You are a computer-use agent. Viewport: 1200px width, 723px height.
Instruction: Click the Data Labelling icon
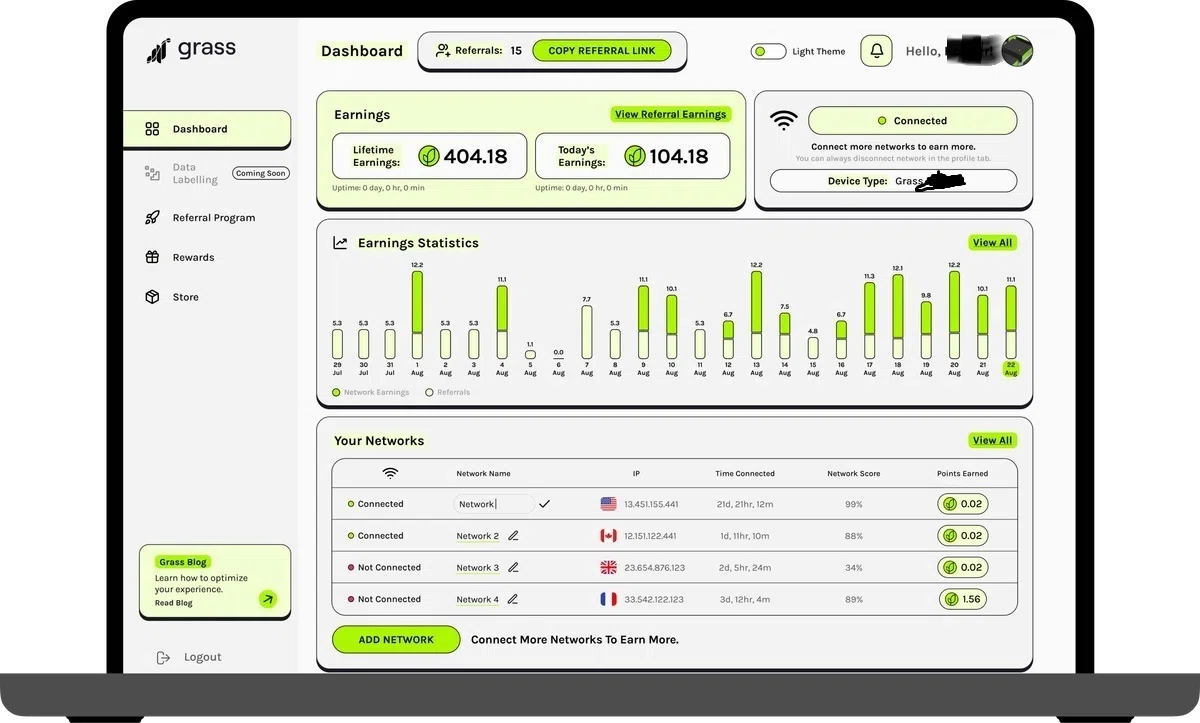152,173
